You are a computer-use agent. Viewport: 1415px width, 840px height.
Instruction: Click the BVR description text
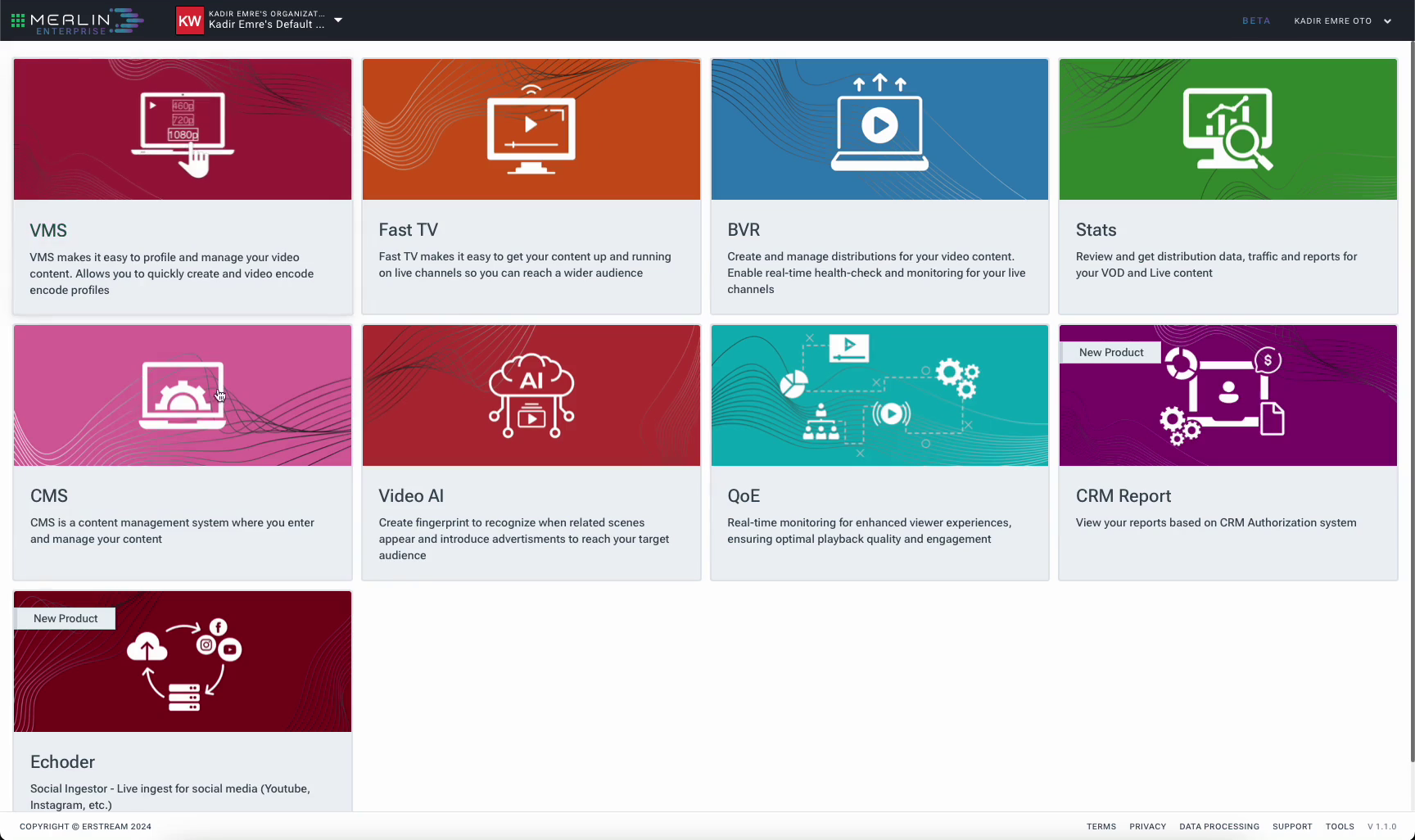876,273
